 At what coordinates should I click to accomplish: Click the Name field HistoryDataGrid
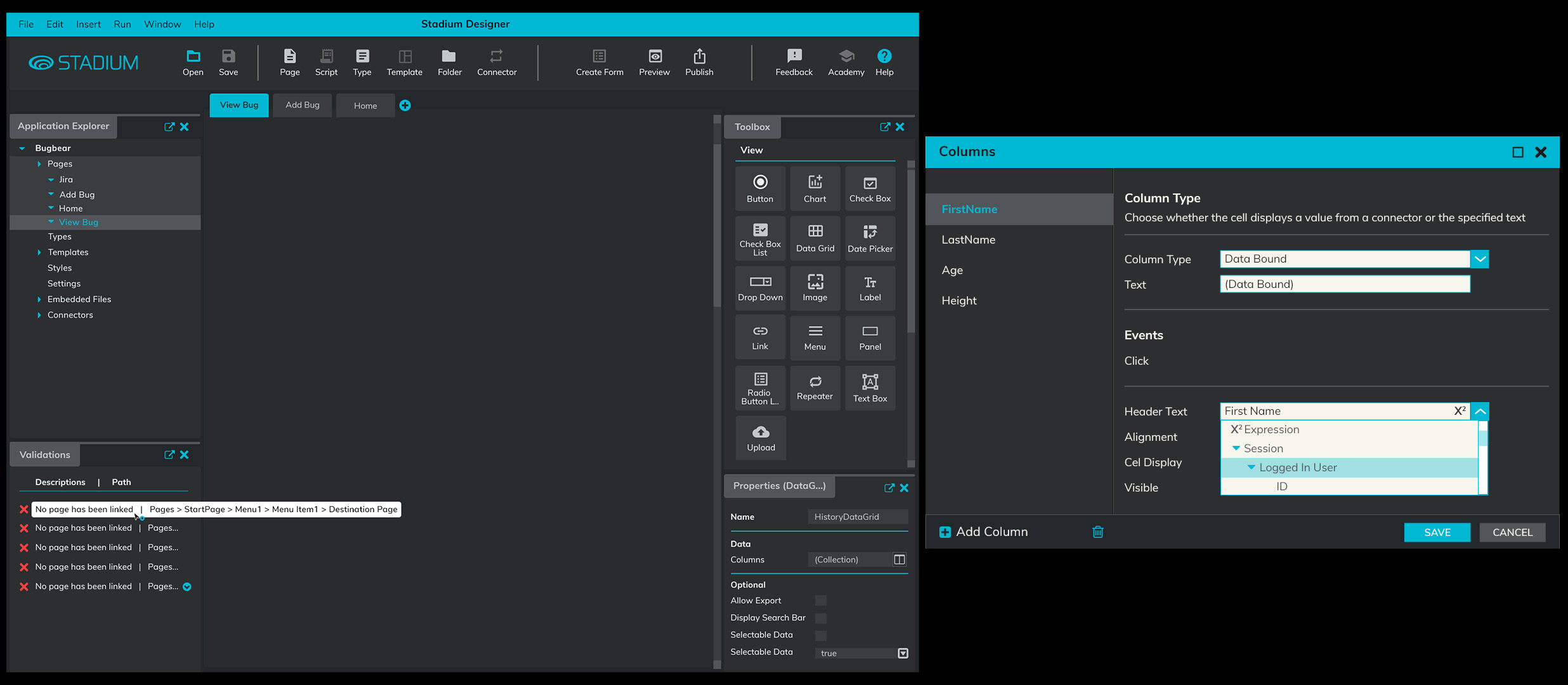tap(858, 517)
